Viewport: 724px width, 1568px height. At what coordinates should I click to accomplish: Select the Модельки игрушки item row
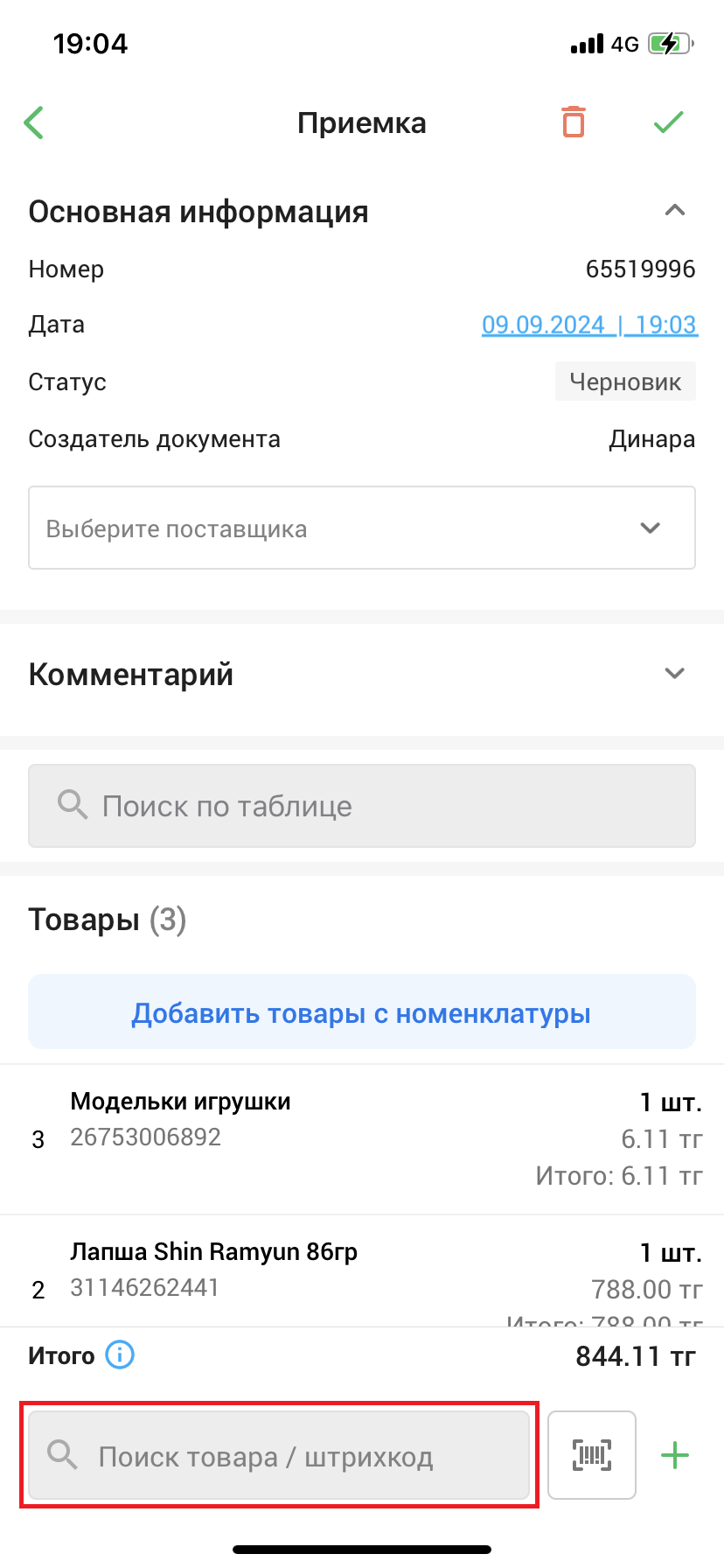(362, 1139)
